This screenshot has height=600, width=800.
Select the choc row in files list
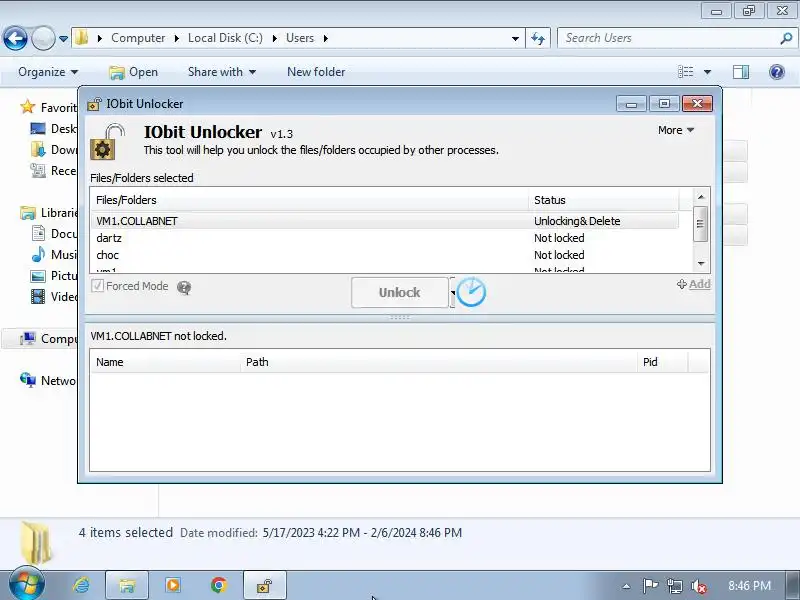coord(384,255)
